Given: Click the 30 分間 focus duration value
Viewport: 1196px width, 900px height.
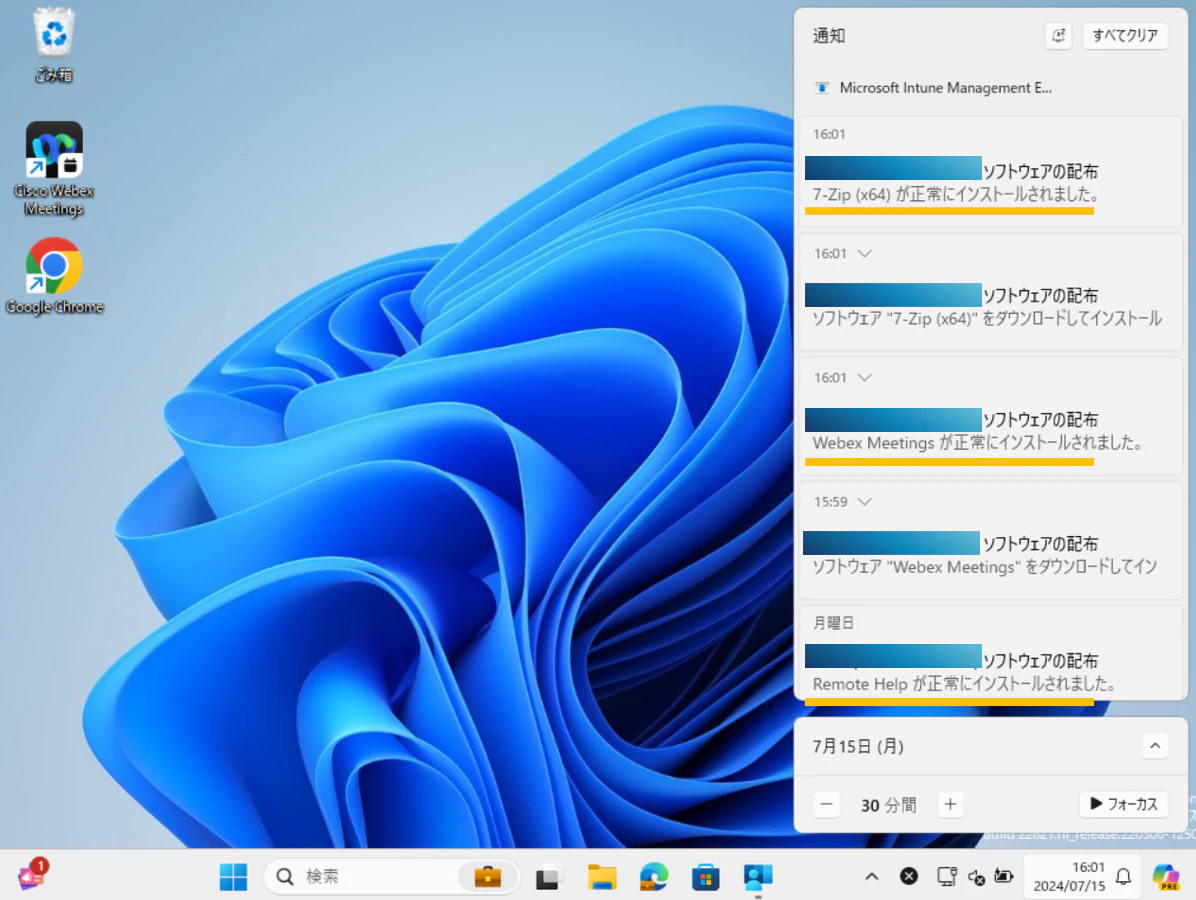Looking at the screenshot, I should [889, 805].
